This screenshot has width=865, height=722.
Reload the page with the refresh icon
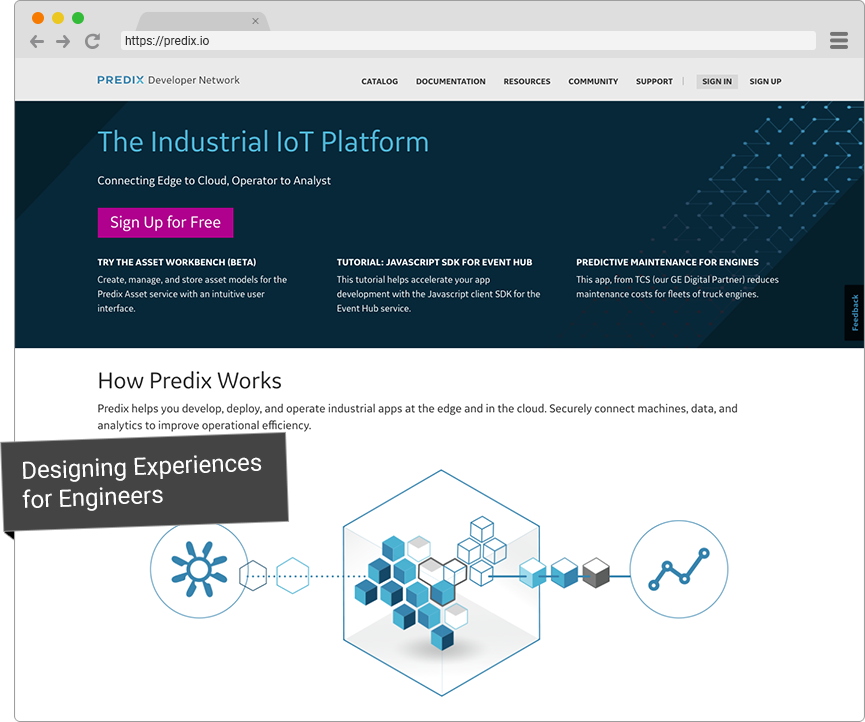[92, 41]
